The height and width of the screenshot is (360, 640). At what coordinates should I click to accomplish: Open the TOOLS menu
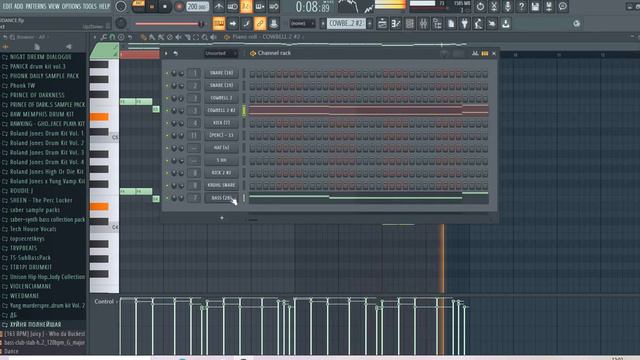click(x=90, y=6)
